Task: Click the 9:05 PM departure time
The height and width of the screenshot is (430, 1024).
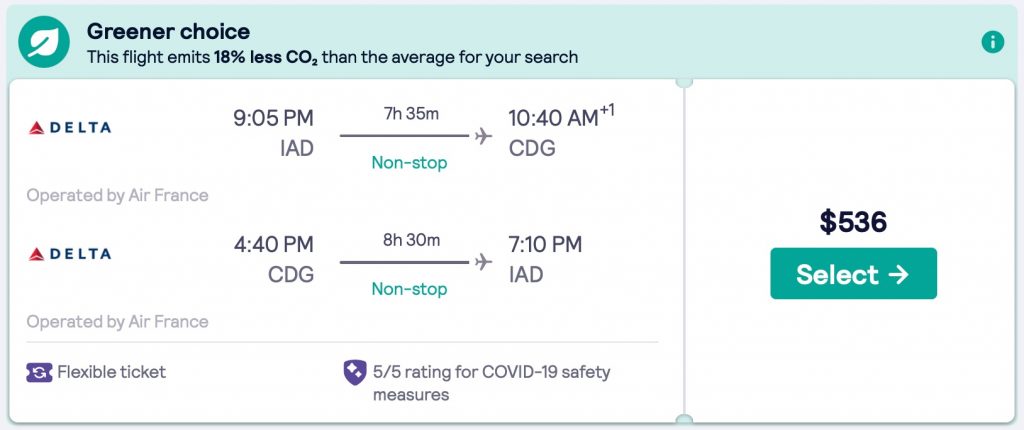Action: [x=273, y=119]
